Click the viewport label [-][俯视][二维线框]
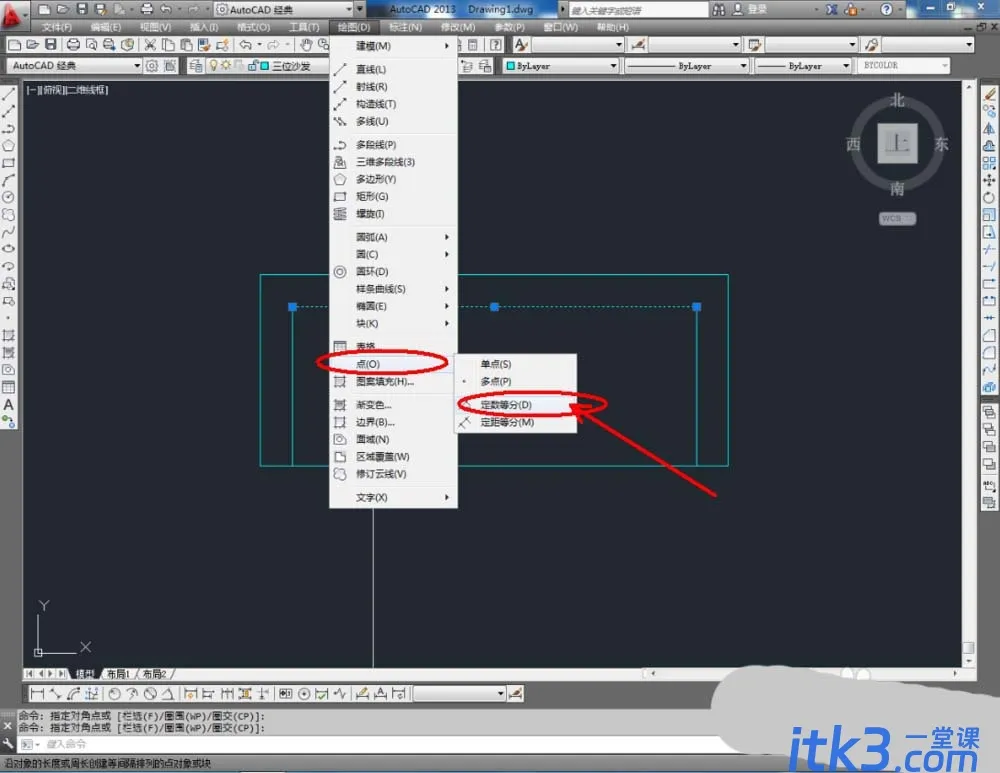Image resolution: width=1000 pixels, height=773 pixels. (68, 90)
